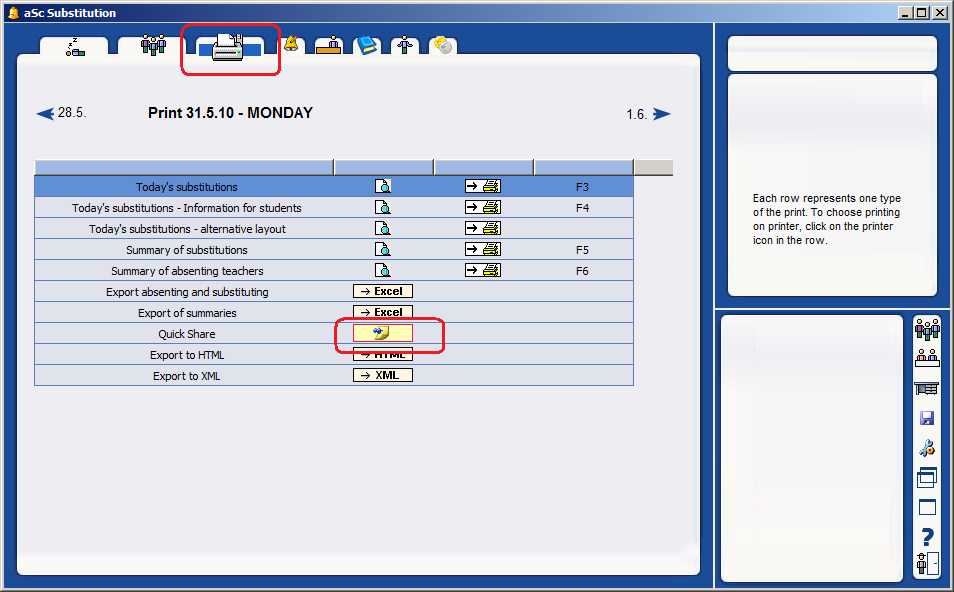The width and height of the screenshot is (954, 592).
Task: Maximize the aSc Substitution window
Action: pyautogui.click(x=922, y=13)
